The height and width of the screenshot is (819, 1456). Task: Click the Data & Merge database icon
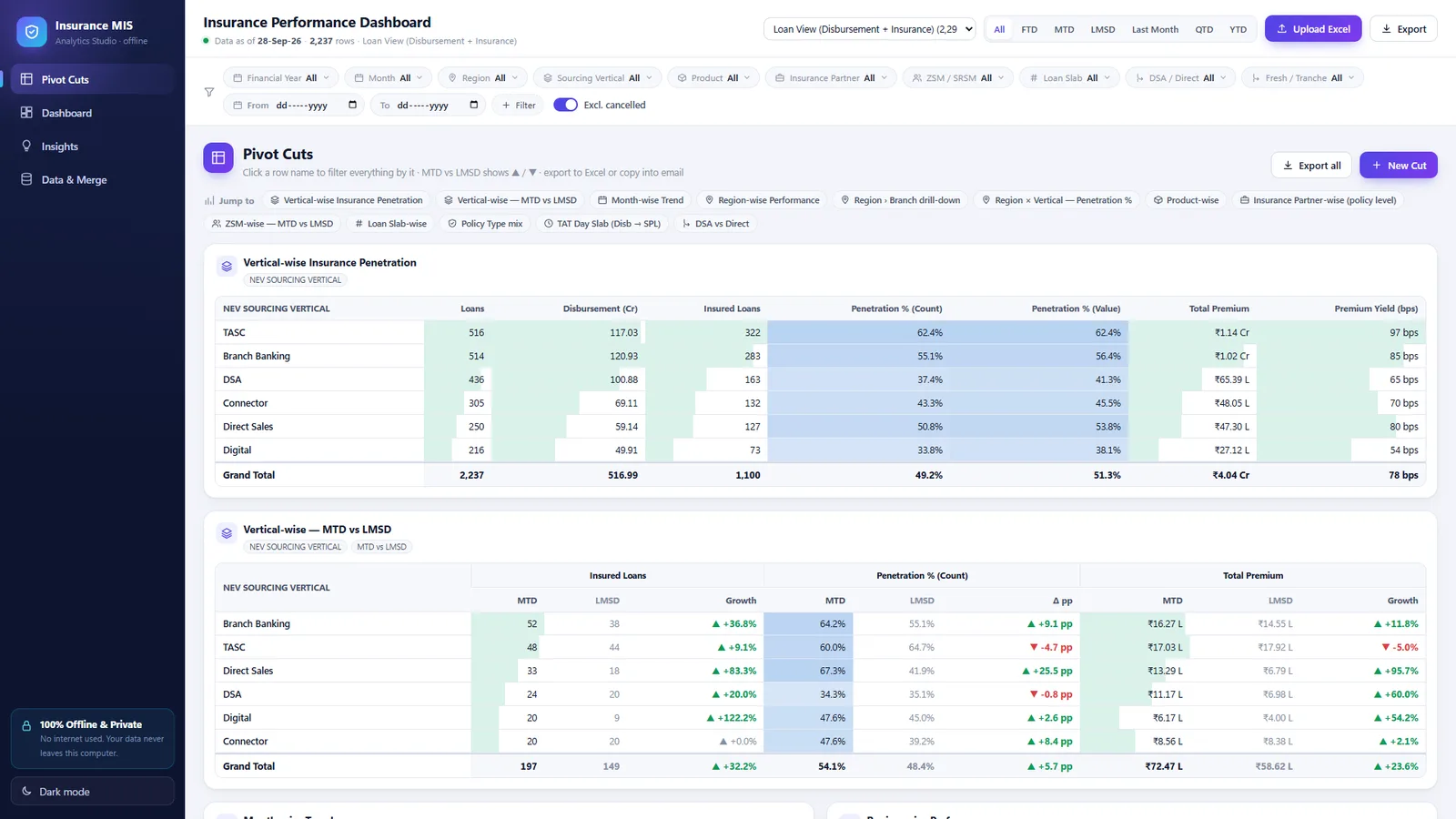pos(26,179)
